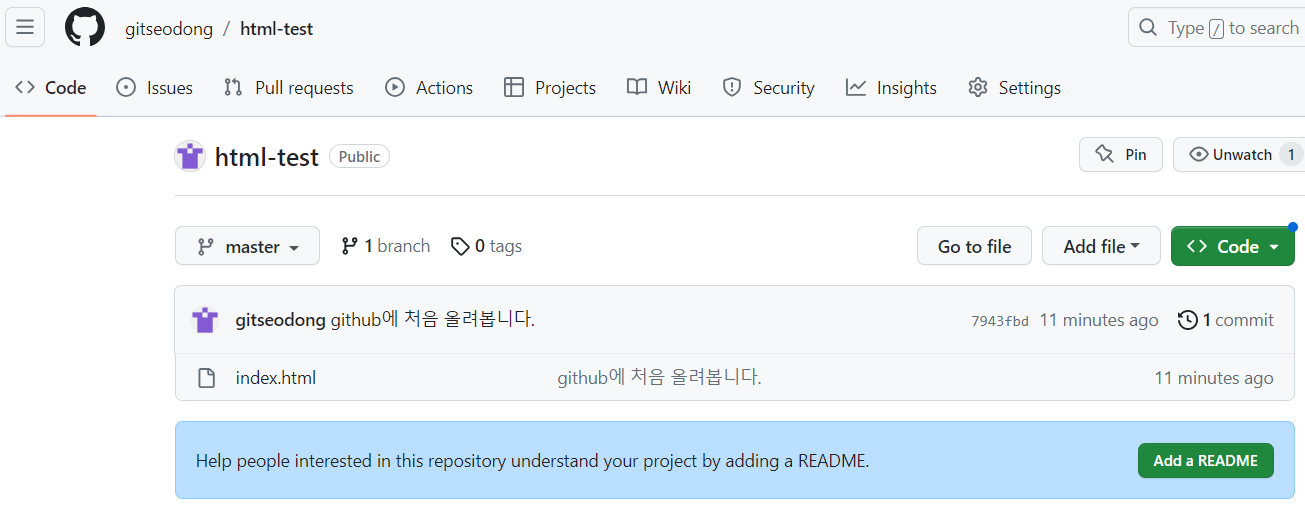
Task: Click the repository avatar beside the html-test title
Action: (190, 156)
